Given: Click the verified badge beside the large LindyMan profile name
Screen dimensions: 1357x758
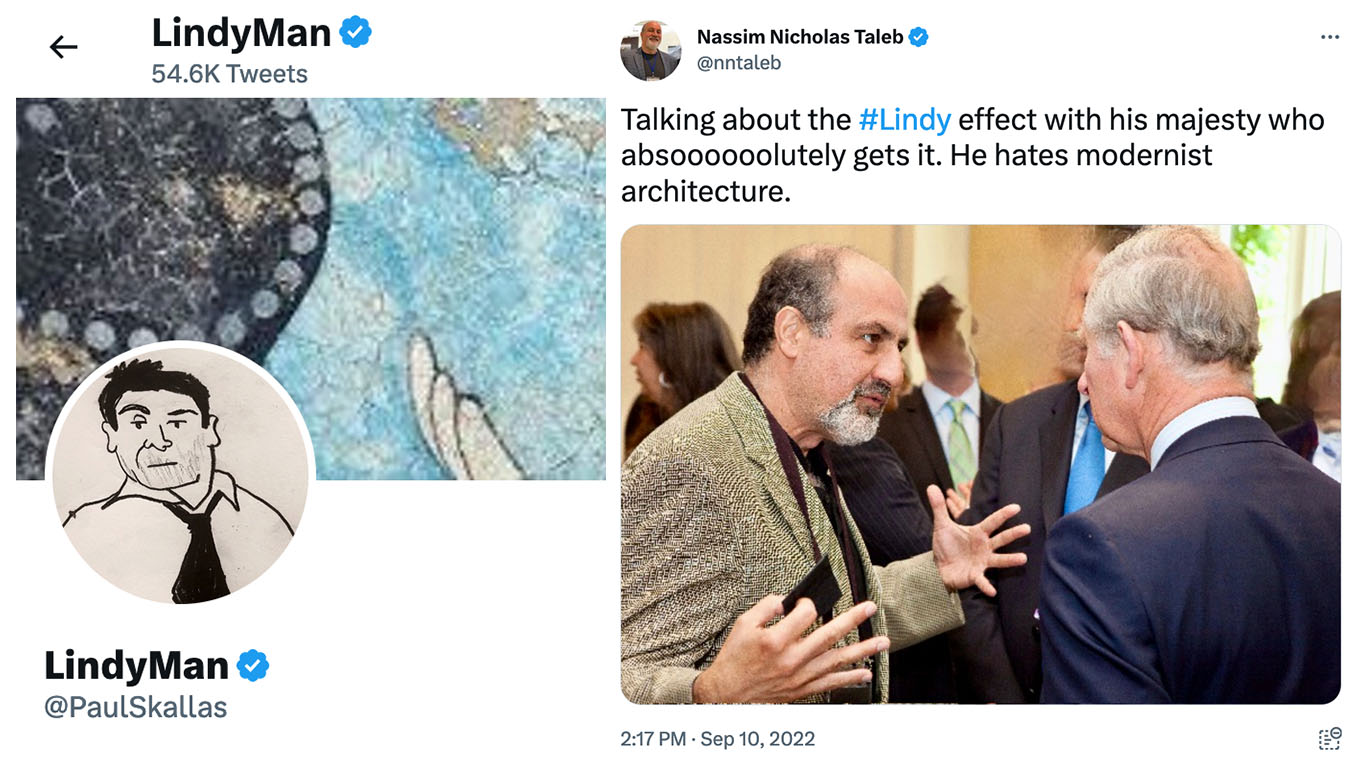Looking at the screenshot, I should [252, 665].
